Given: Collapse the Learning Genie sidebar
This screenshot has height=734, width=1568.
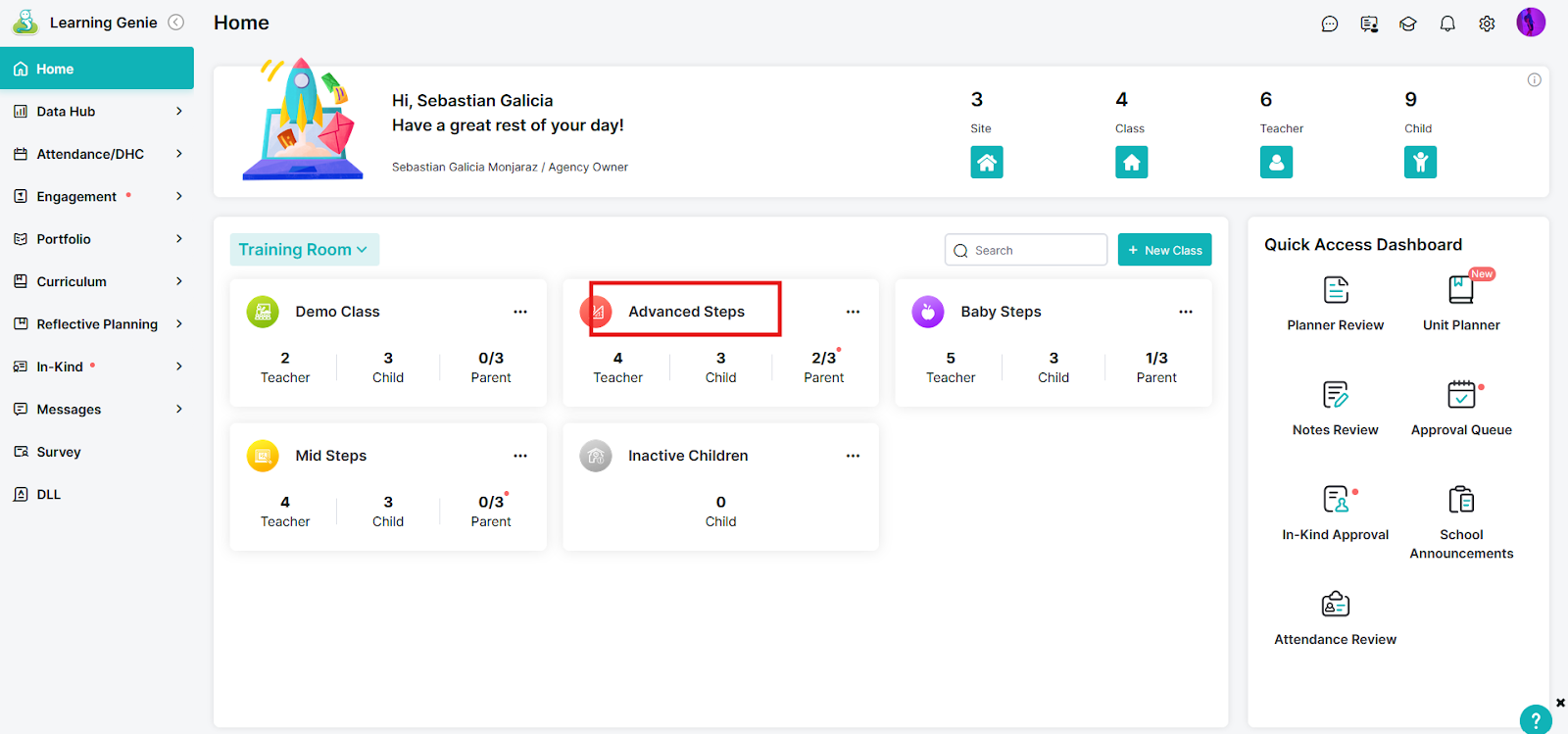Looking at the screenshot, I should [176, 23].
